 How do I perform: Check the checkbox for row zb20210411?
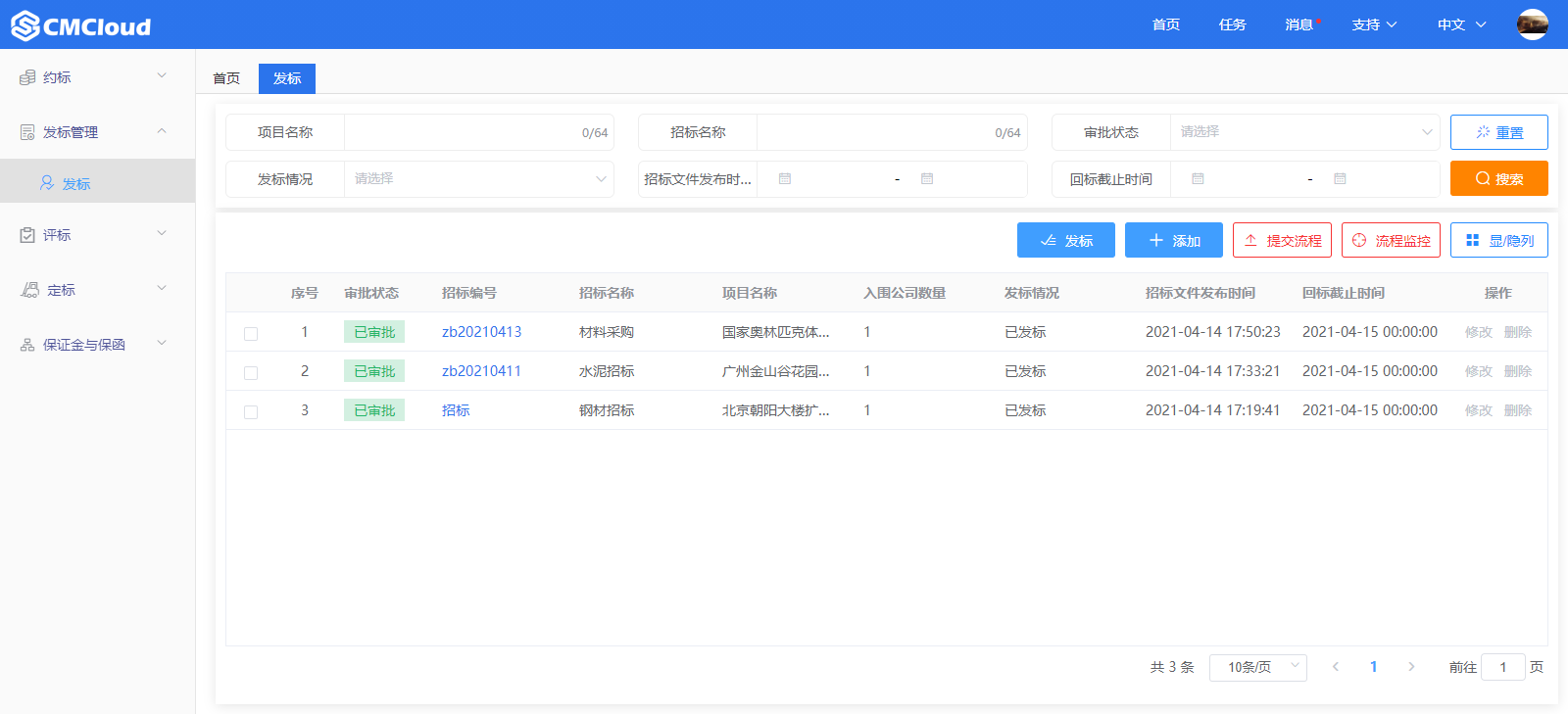click(x=251, y=372)
